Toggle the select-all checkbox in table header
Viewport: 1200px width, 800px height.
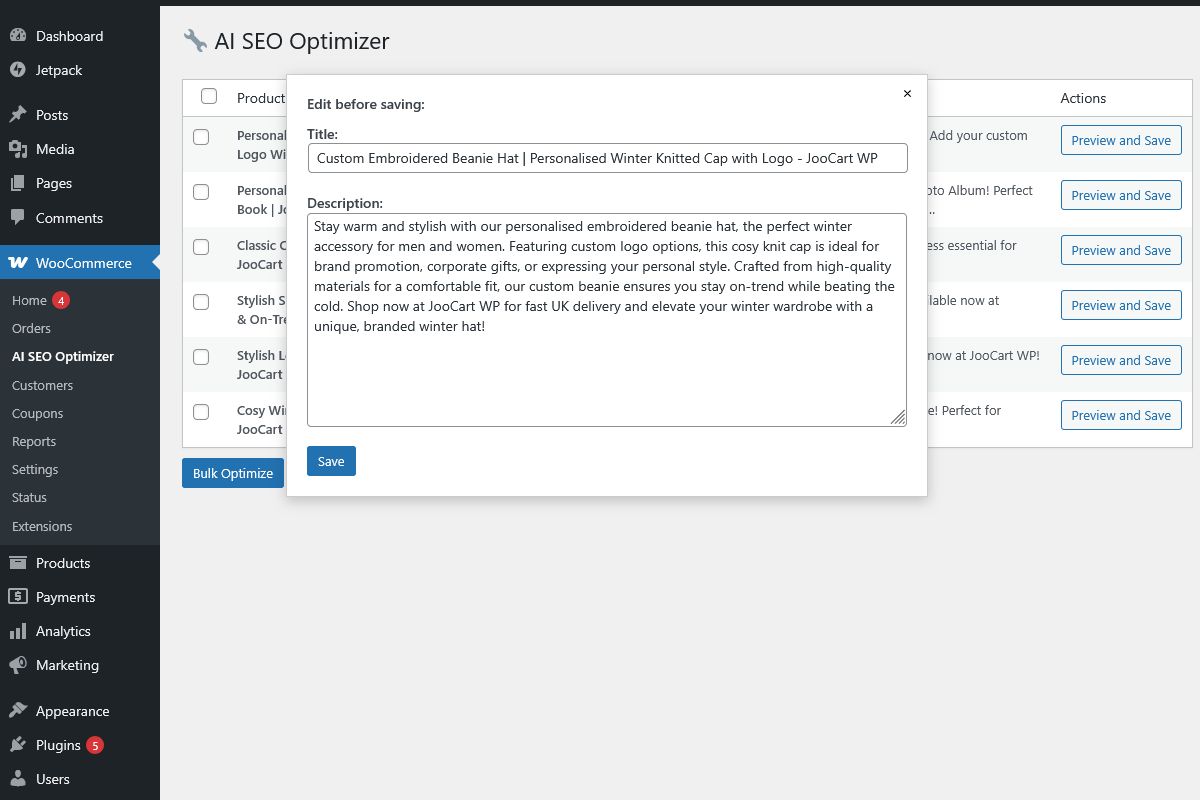coord(209,96)
